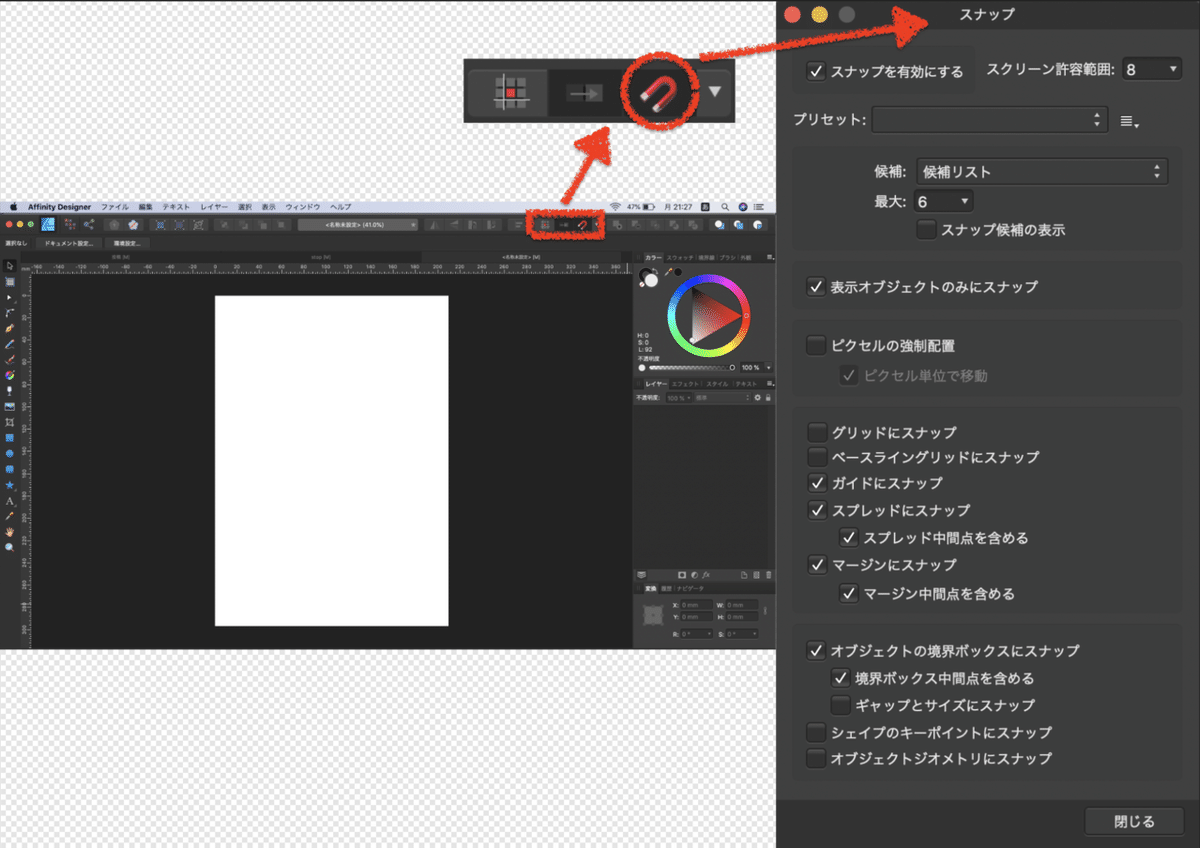Image resolution: width=1200 pixels, height=848 pixels.
Task: Click the add layer page icon
Action: coord(744,575)
